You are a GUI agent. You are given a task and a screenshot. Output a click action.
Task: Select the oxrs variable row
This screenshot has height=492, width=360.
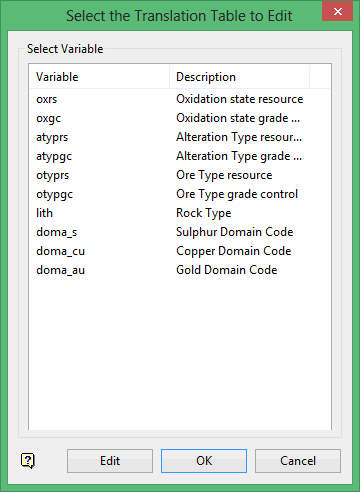(180, 99)
